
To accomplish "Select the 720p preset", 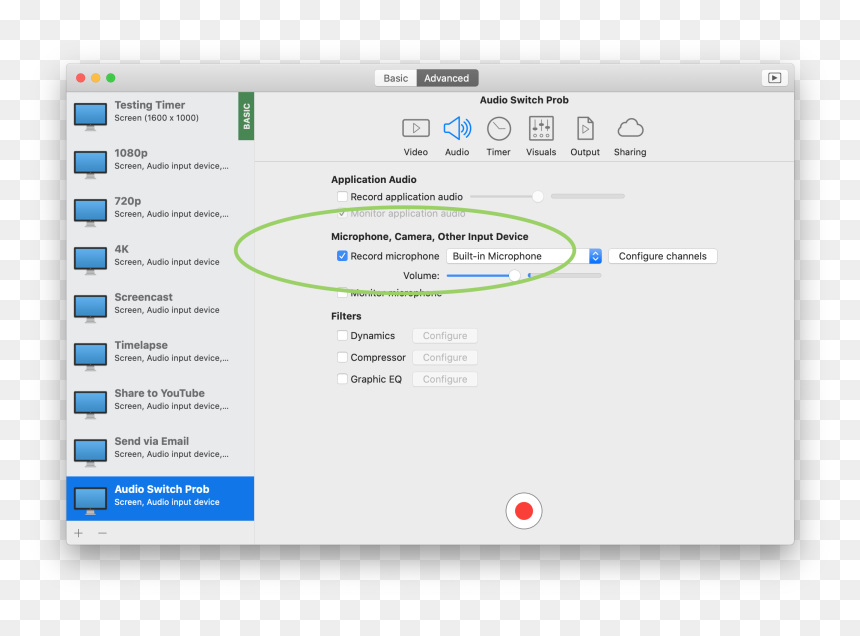I will (x=160, y=212).
